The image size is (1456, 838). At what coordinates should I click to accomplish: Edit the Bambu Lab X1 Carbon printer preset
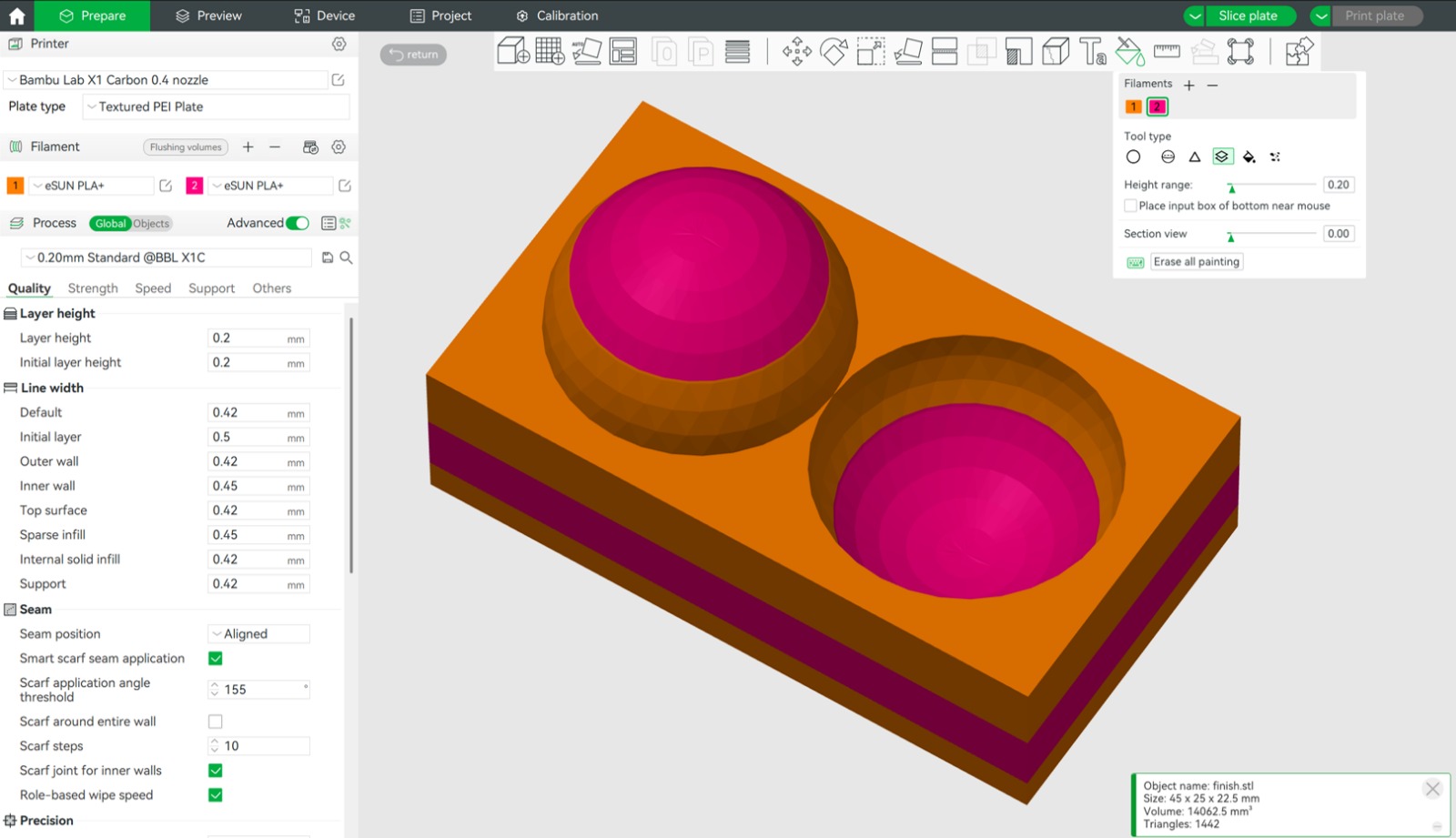338,80
